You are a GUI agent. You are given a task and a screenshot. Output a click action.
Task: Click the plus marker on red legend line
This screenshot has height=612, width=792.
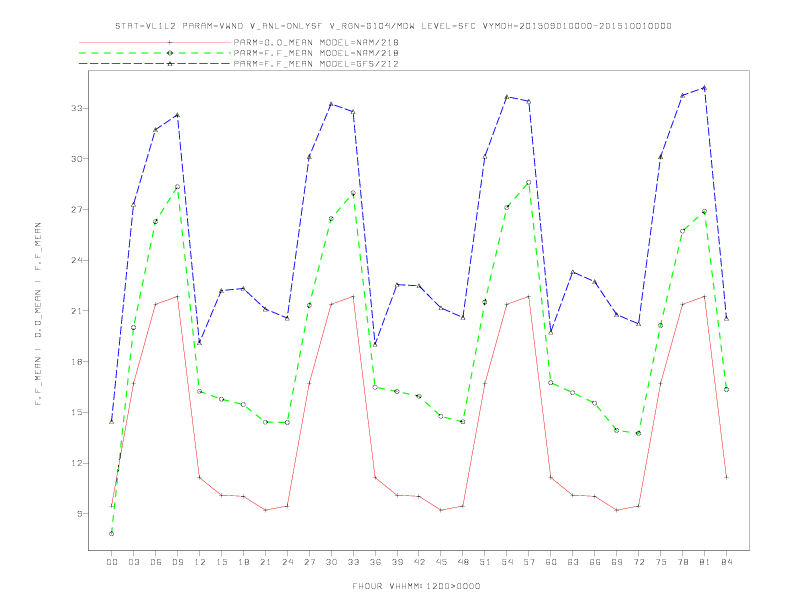tap(170, 42)
